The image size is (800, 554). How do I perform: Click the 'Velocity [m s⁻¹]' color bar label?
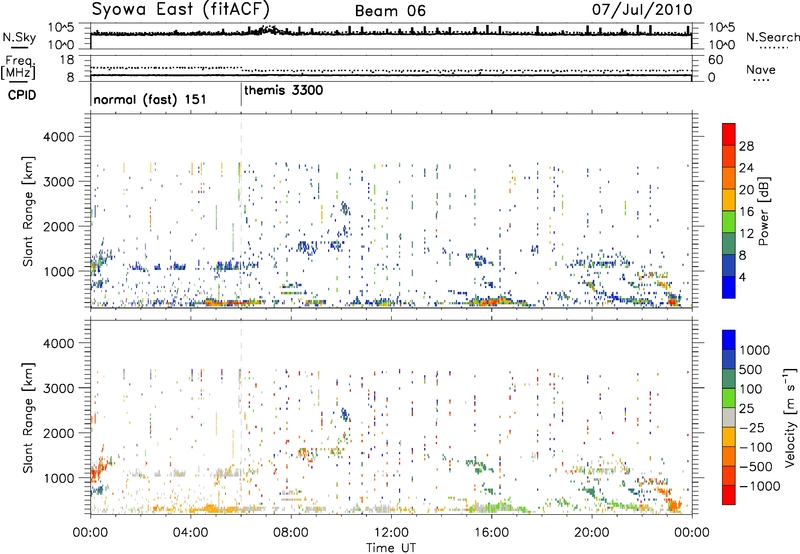tap(790, 417)
